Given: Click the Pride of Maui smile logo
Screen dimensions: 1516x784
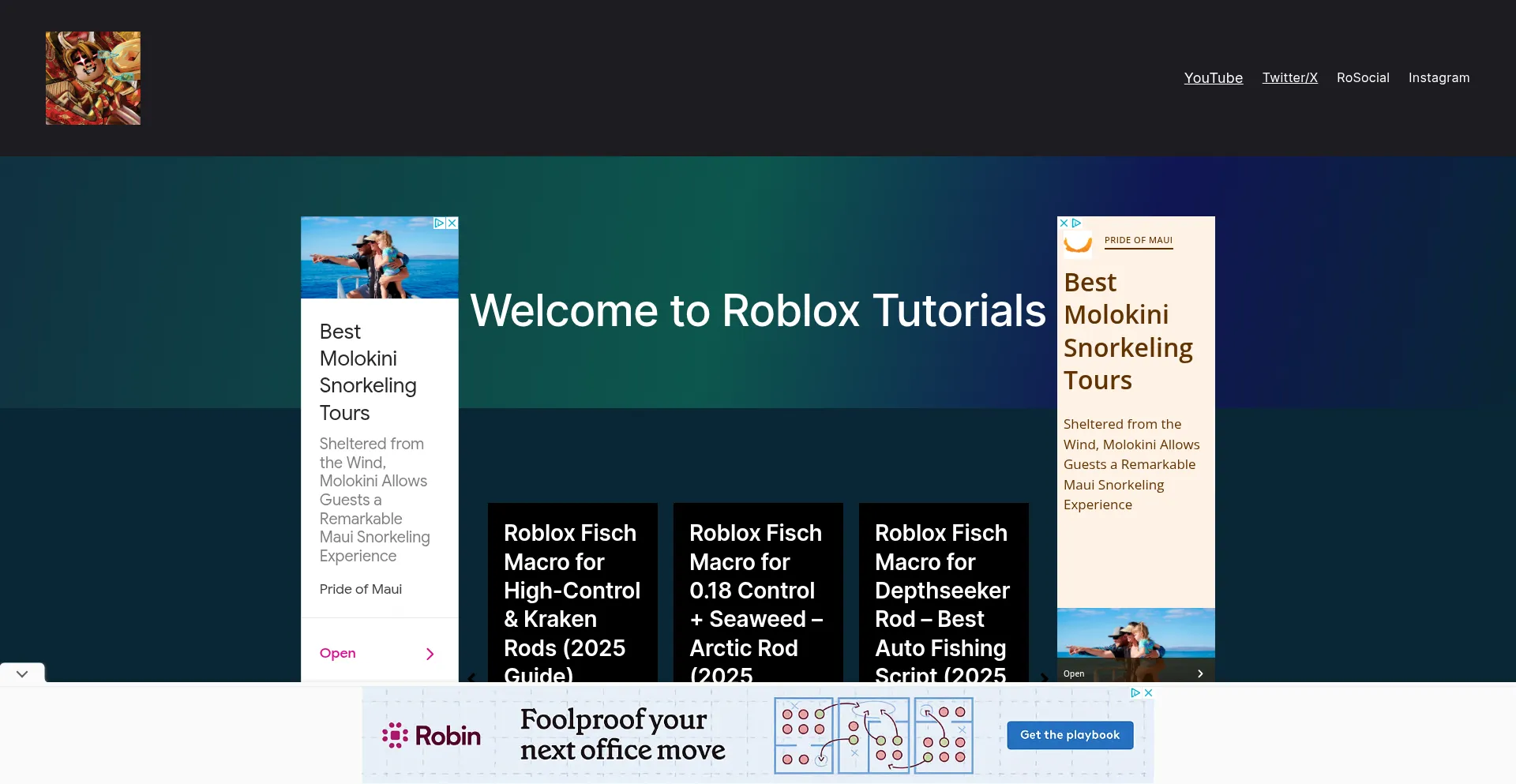Looking at the screenshot, I should pos(1079,242).
